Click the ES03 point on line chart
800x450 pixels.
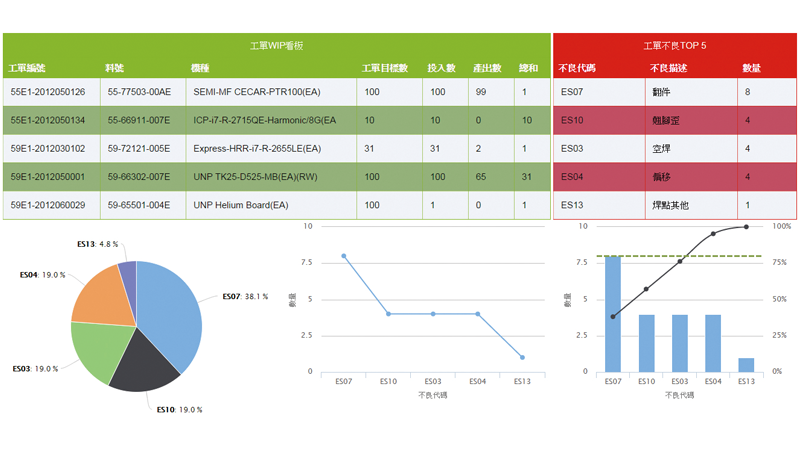pos(433,314)
